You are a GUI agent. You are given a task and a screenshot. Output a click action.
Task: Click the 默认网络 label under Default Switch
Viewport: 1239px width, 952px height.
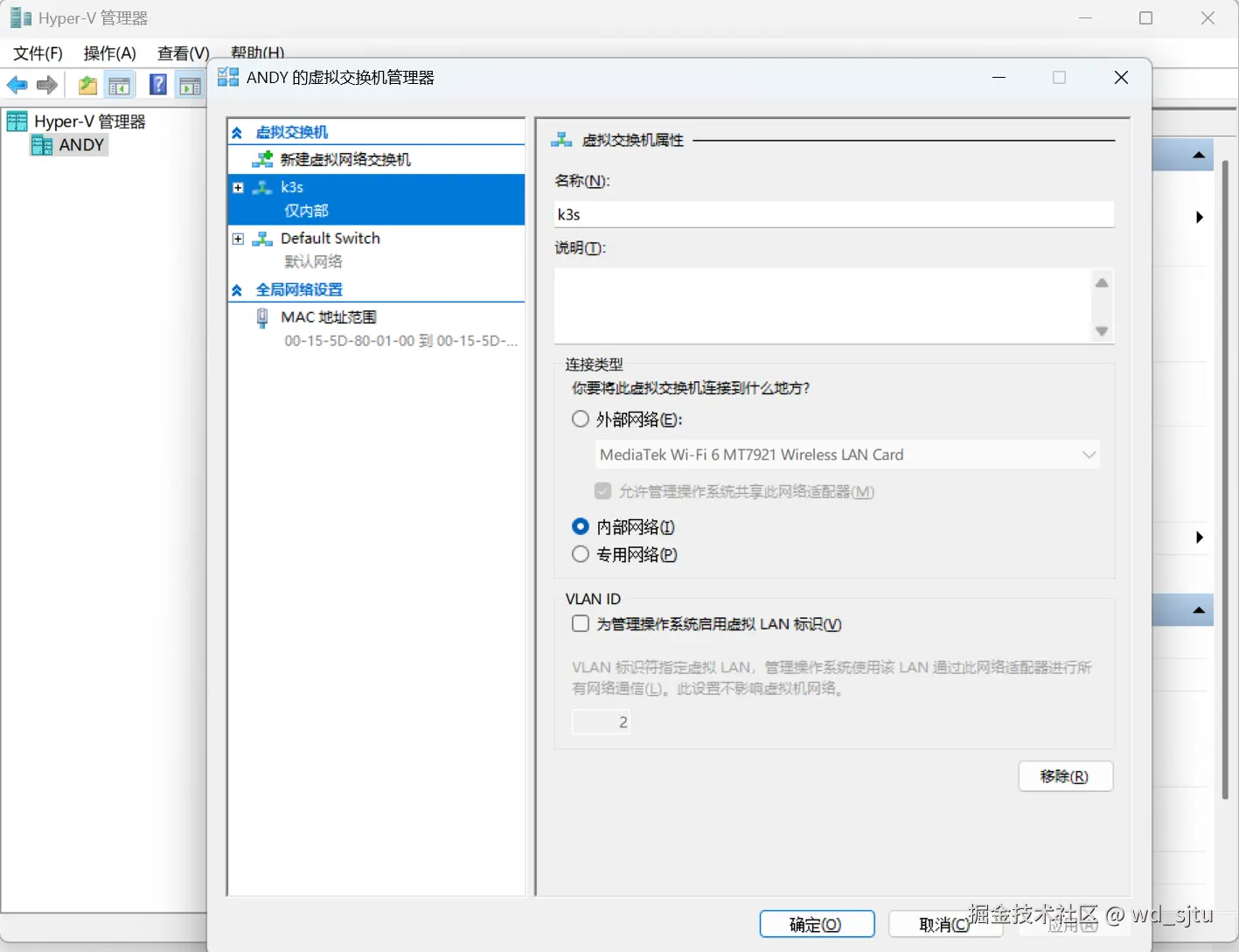click(313, 261)
